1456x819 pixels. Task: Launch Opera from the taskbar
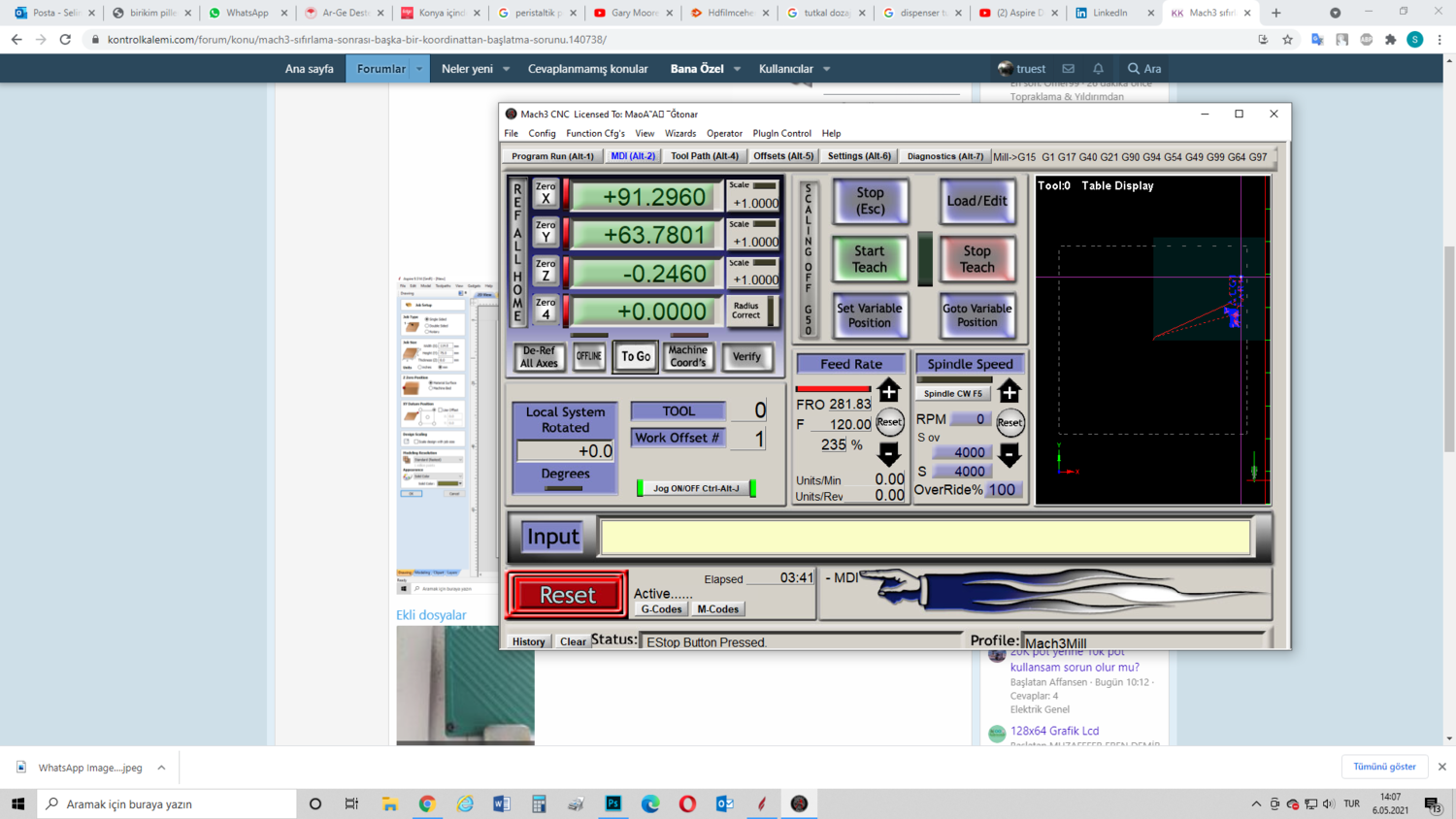pyautogui.click(x=687, y=803)
